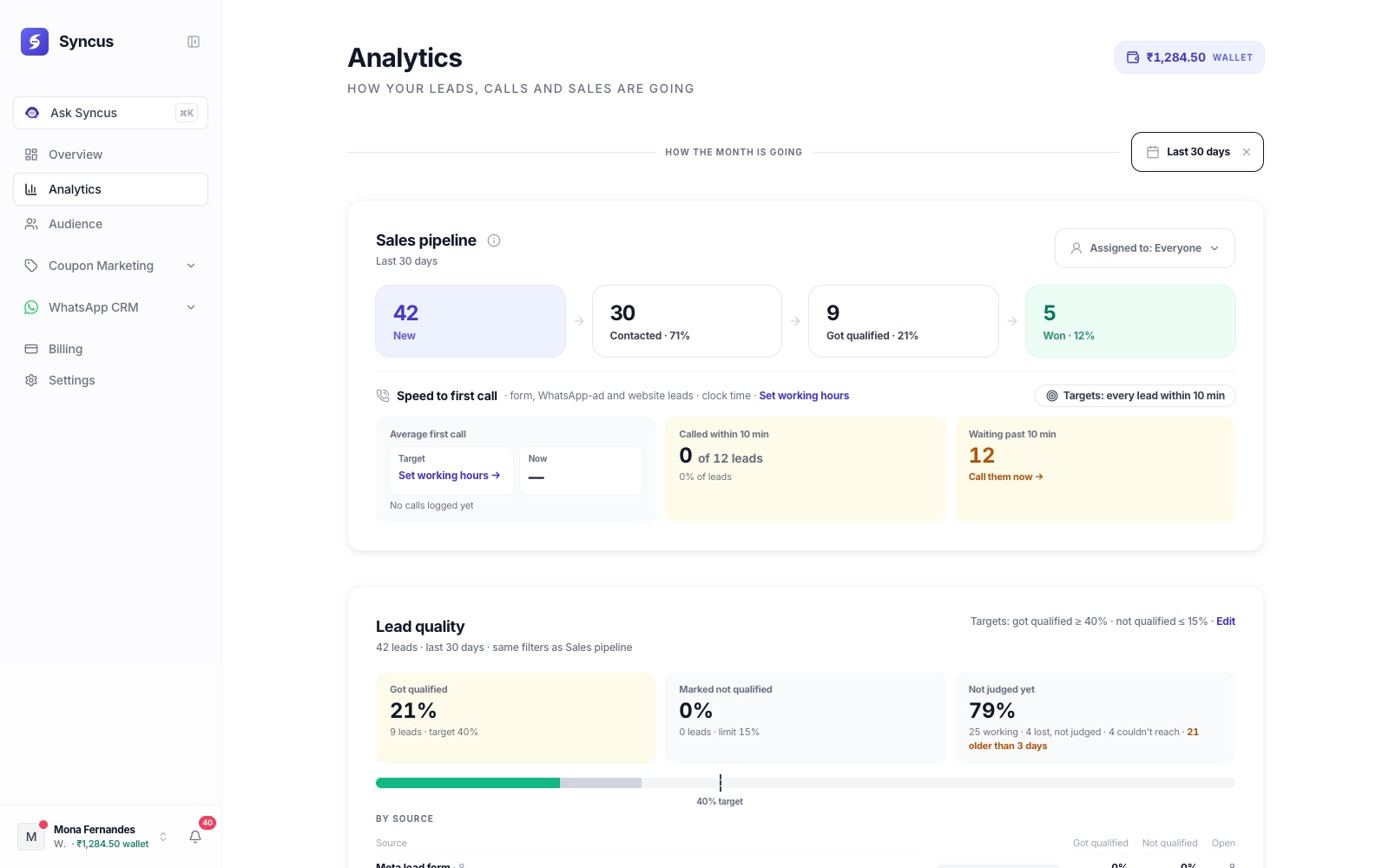1389x868 pixels.
Task: Clear the Last 30 days filter
Action: [1247, 152]
